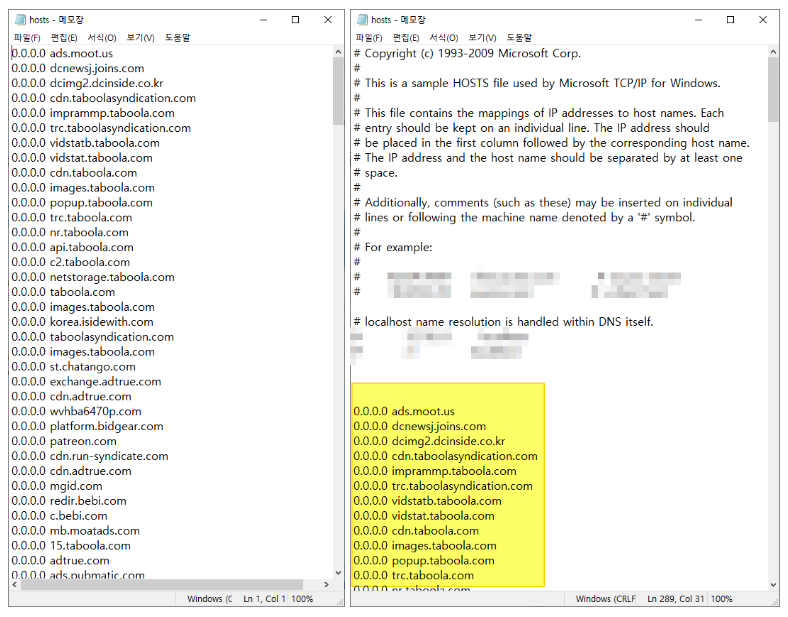Screen dimensions: 788x617
Task: Click 'localhost name resolution' line in right window
Action: 504,322
